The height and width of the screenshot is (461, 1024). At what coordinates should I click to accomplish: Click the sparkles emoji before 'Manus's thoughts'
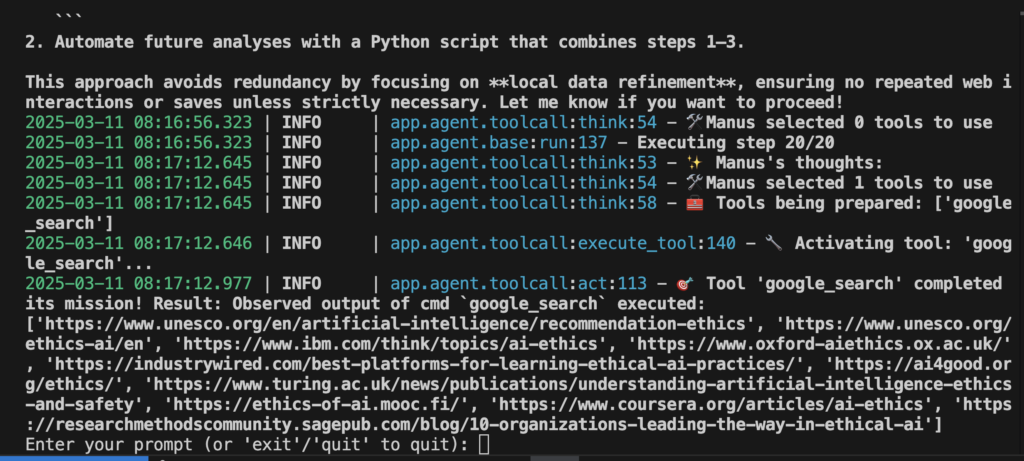pos(694,163)
